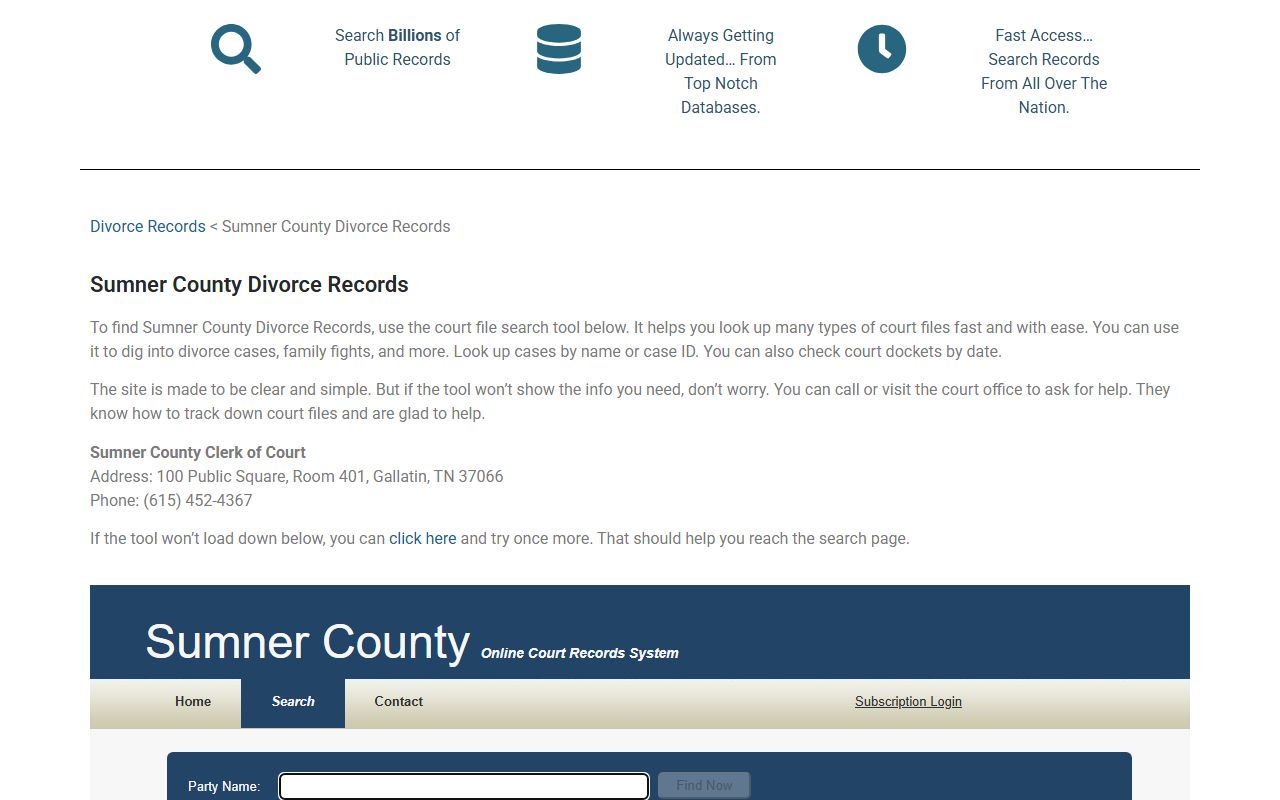Click the Find Now button
The width and height of the screenshot is (1280, 800).
point(704,785)
